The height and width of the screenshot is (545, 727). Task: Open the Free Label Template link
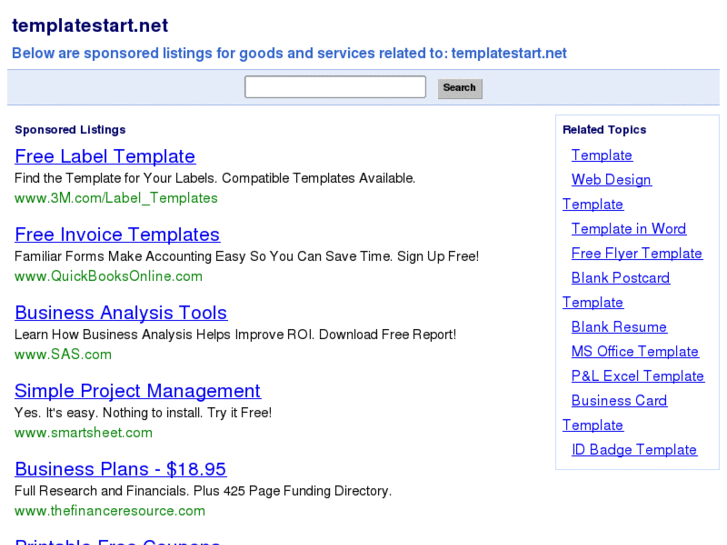(x=105, y=157)
